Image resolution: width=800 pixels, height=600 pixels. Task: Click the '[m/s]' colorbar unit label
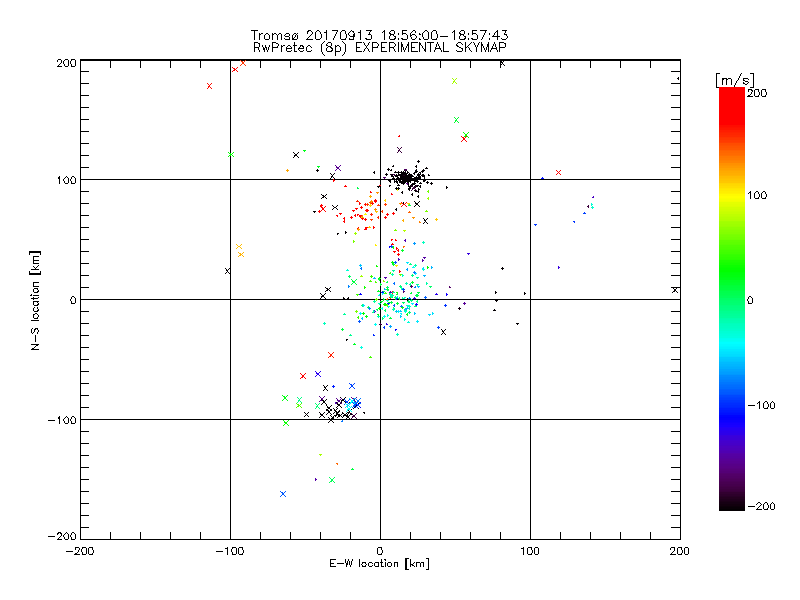[735, 80]
